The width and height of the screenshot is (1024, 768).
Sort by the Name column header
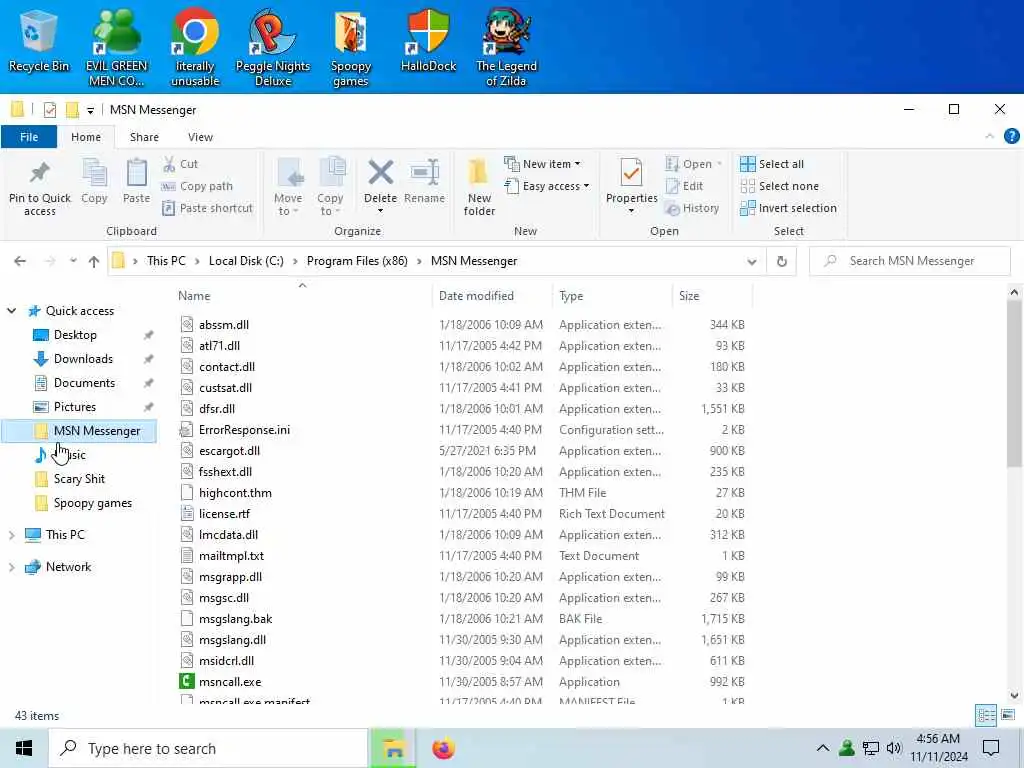point(302,296)
